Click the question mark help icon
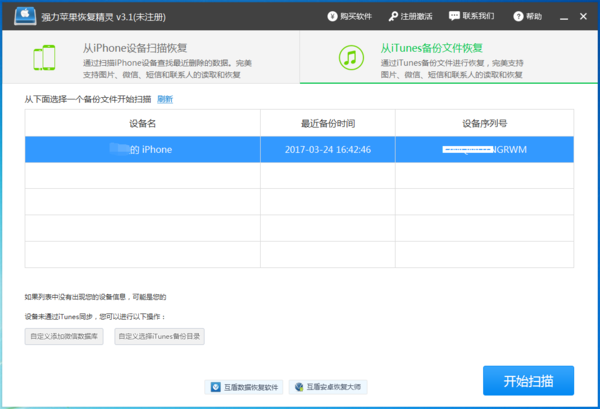 click(518, 16)
